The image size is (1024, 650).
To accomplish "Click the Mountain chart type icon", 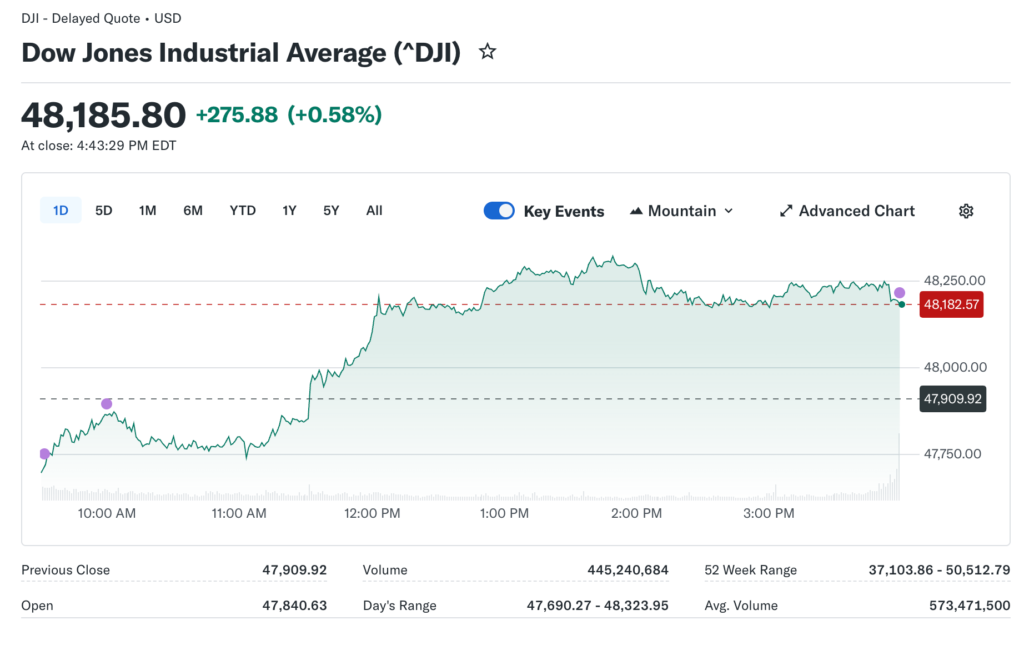I will click(x=636, y=211).
